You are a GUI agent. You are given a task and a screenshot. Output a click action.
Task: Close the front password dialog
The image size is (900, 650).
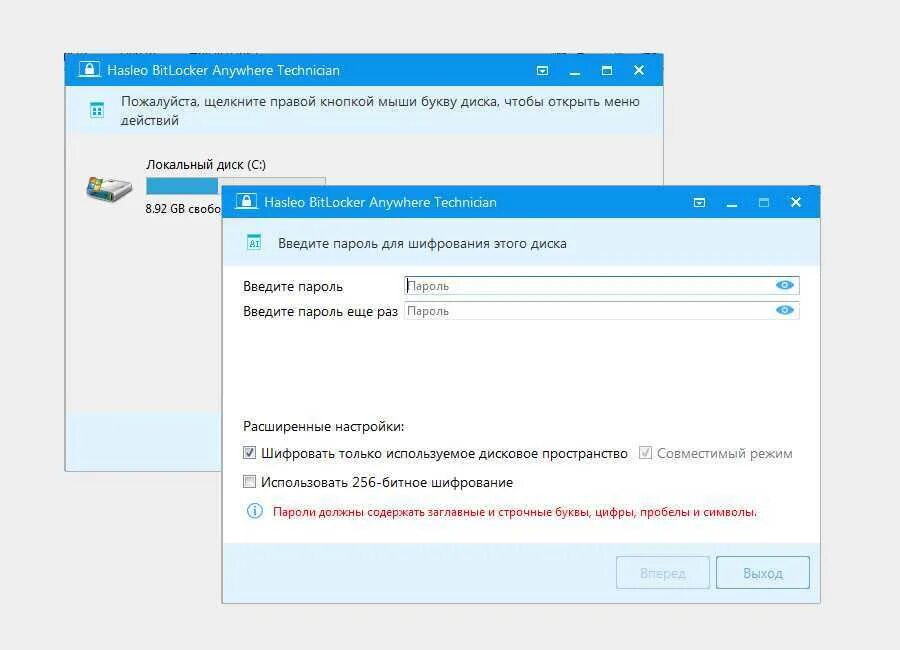coord(796,202)
